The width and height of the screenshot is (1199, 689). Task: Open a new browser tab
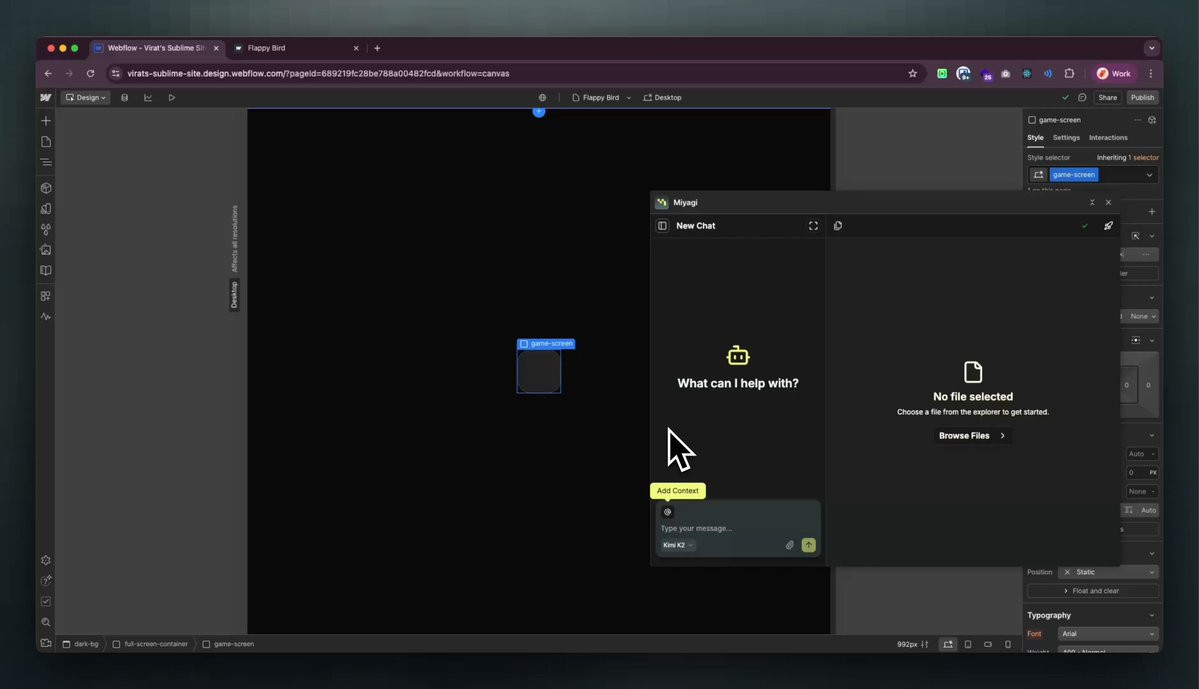click(377, 48)
